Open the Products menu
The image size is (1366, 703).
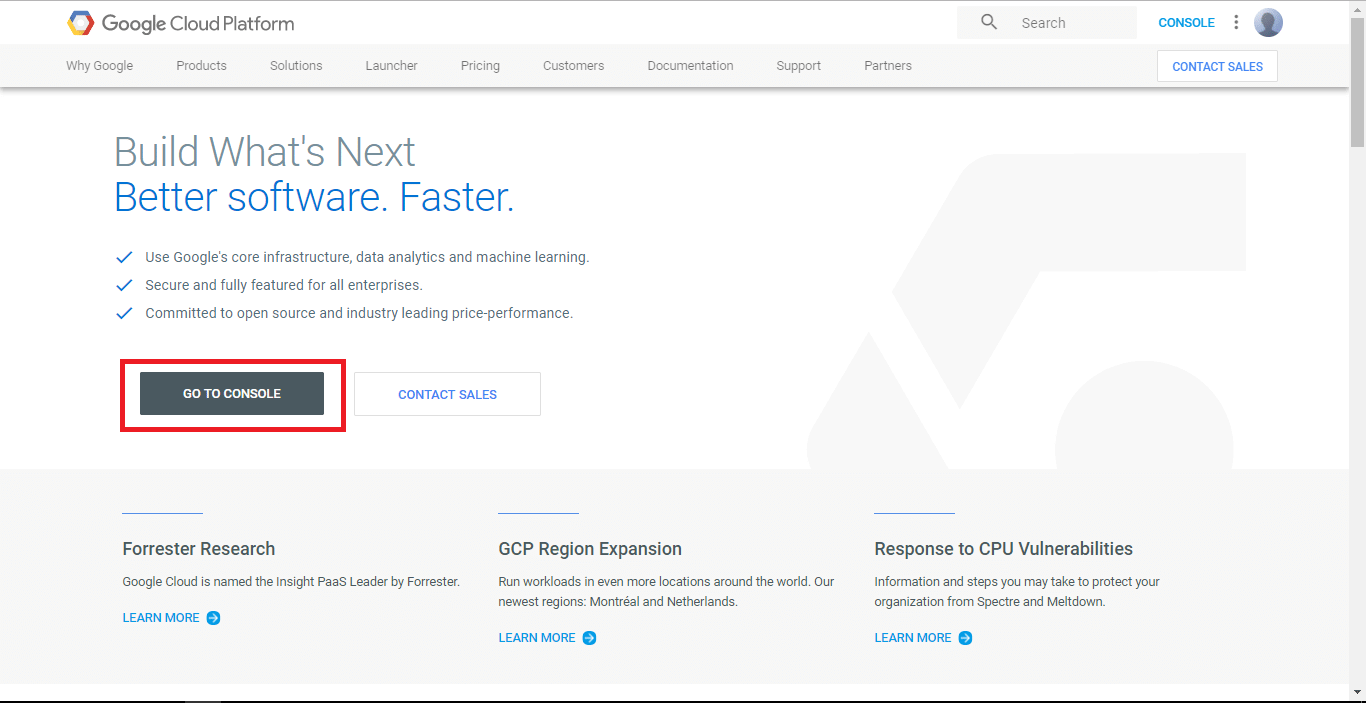(x=201, y=66)
